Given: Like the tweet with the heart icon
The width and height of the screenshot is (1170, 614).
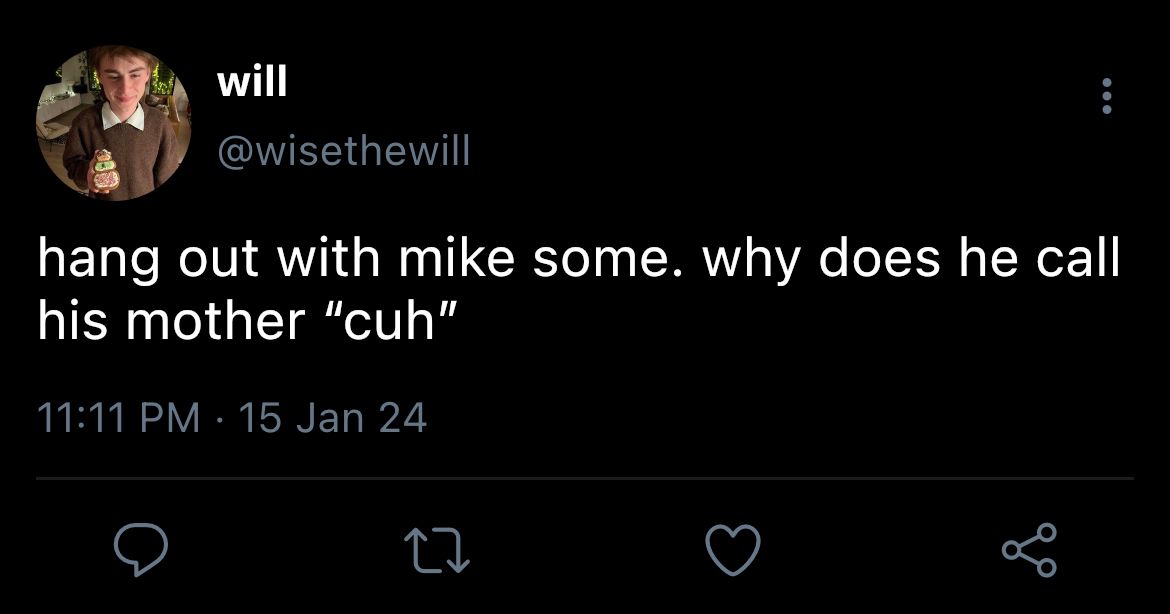Looking at the screenshot, I should 733,550.
